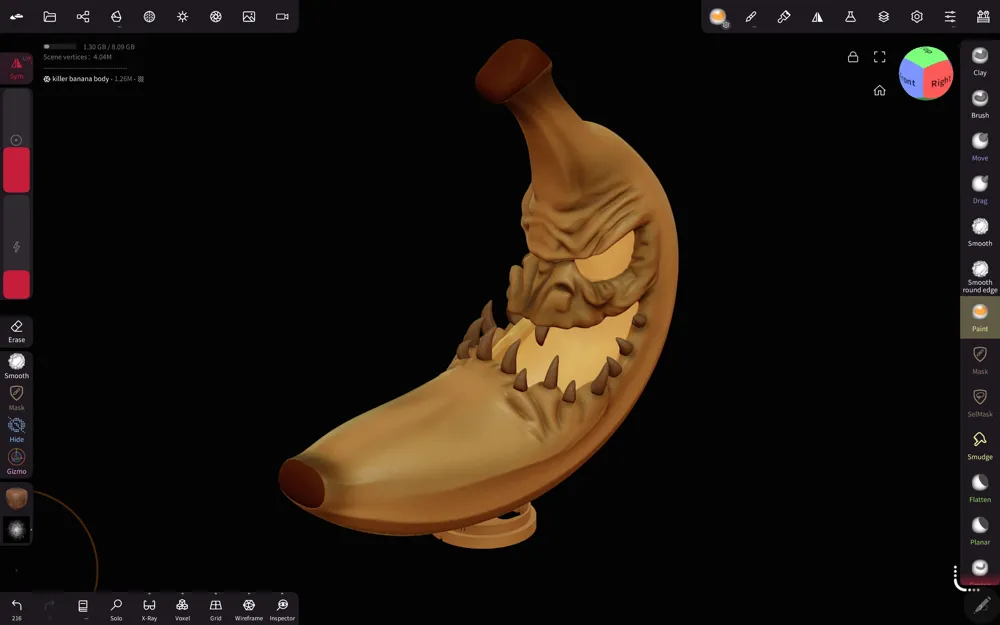Image resolution: width=1000 pixels, height=625 pixels.
Task: Open the camera settings icon
Action: 282,17
